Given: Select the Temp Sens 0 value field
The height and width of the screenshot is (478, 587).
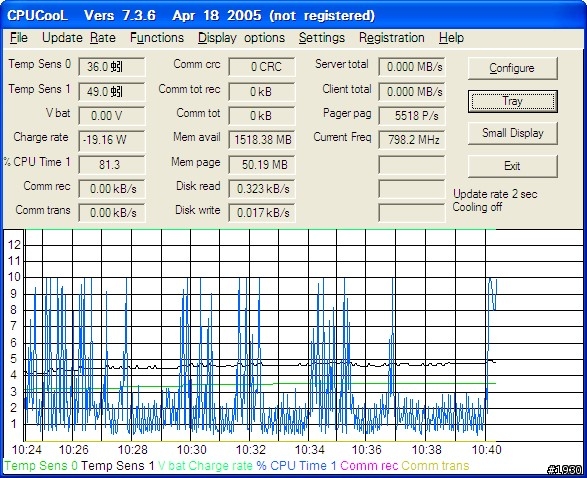Looking at the screenshot, I should 112,67.
